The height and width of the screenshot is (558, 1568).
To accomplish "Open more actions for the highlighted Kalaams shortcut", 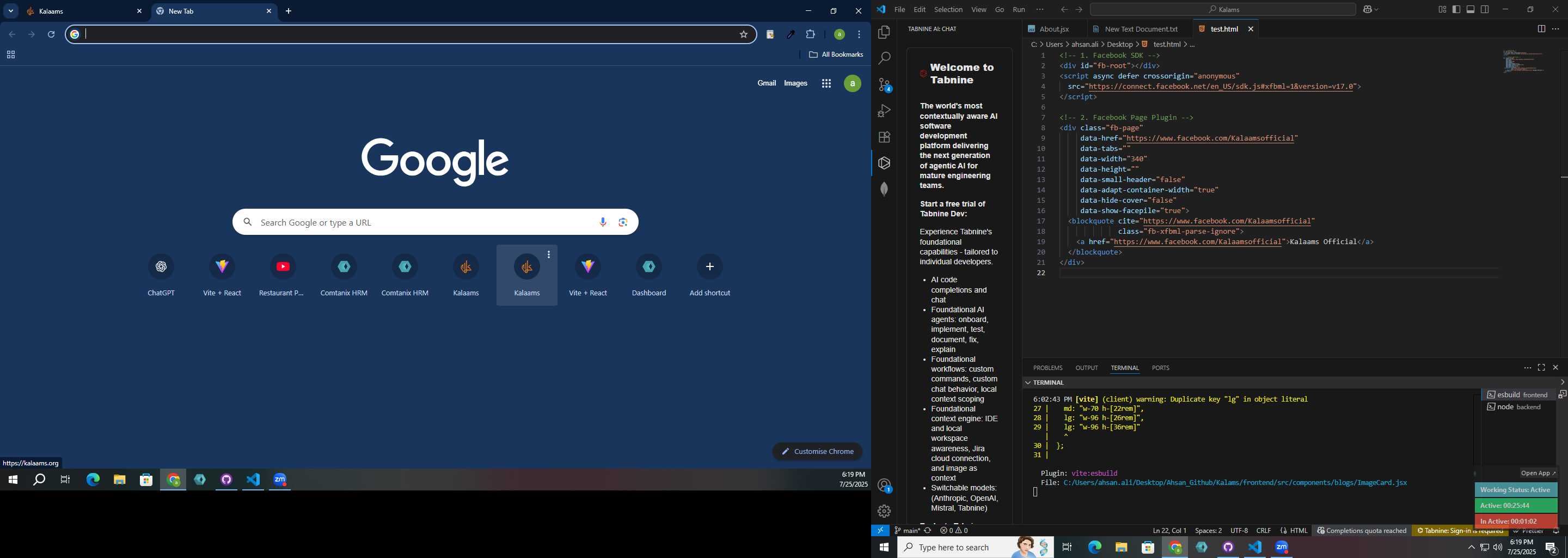I will pyautogui.click(x=549, y=254).
